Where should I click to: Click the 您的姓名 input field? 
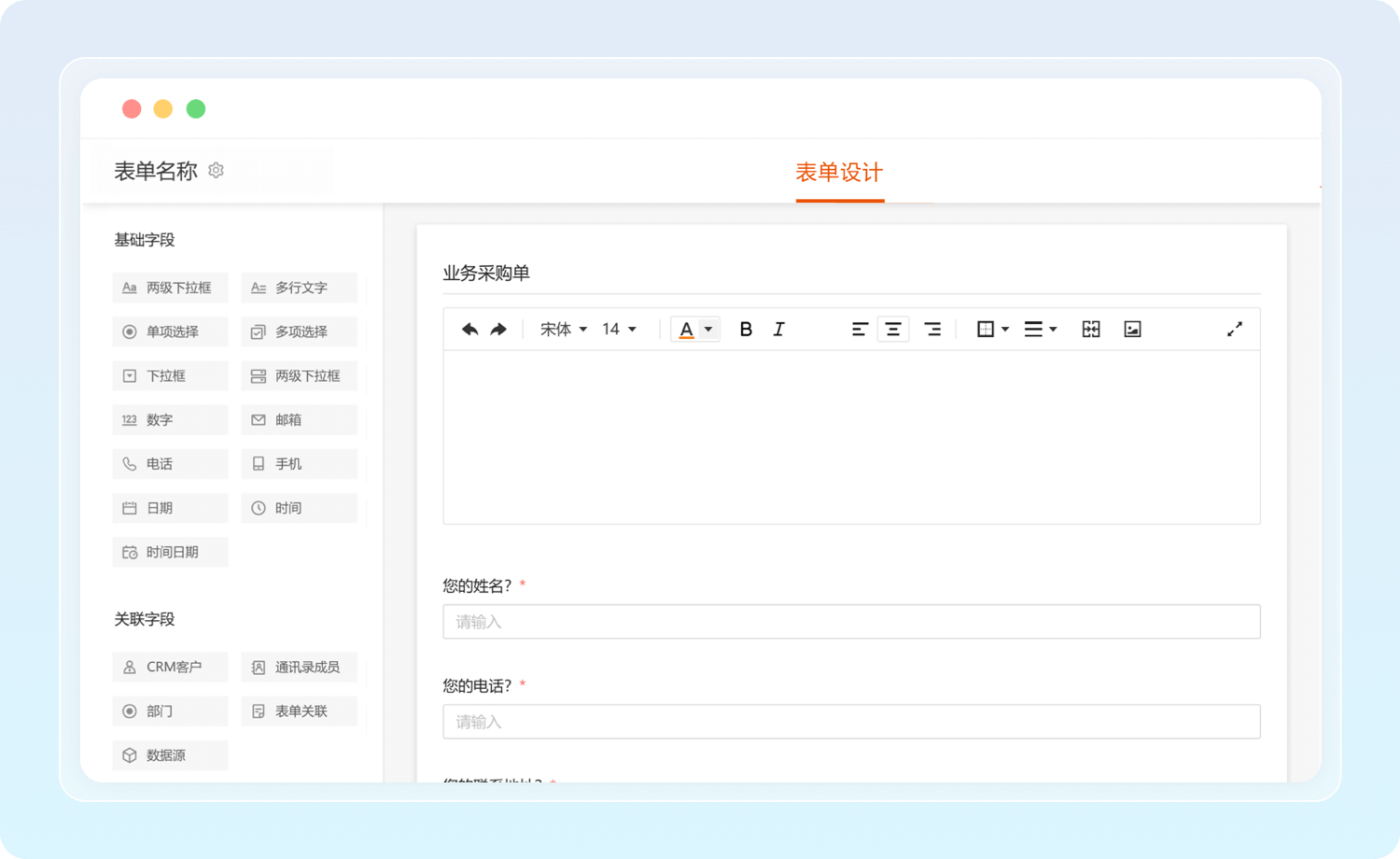(x=851, y=622)
